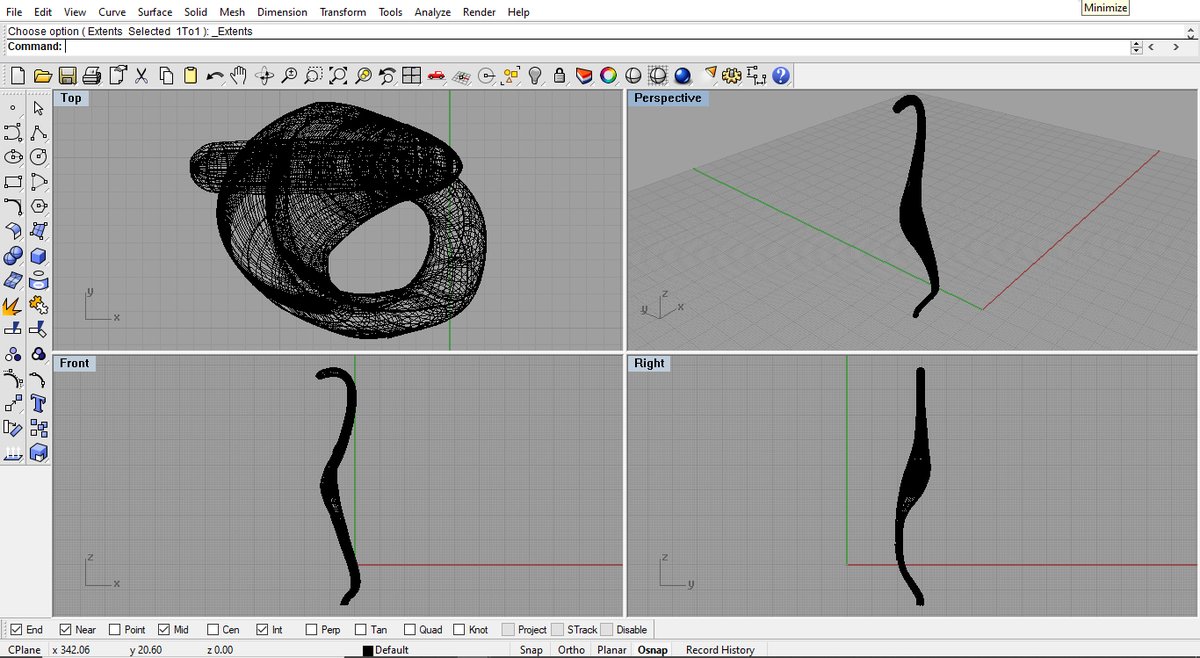Click the Record History button
Screen dimensions: 1200x658
(x=720, y=650)
